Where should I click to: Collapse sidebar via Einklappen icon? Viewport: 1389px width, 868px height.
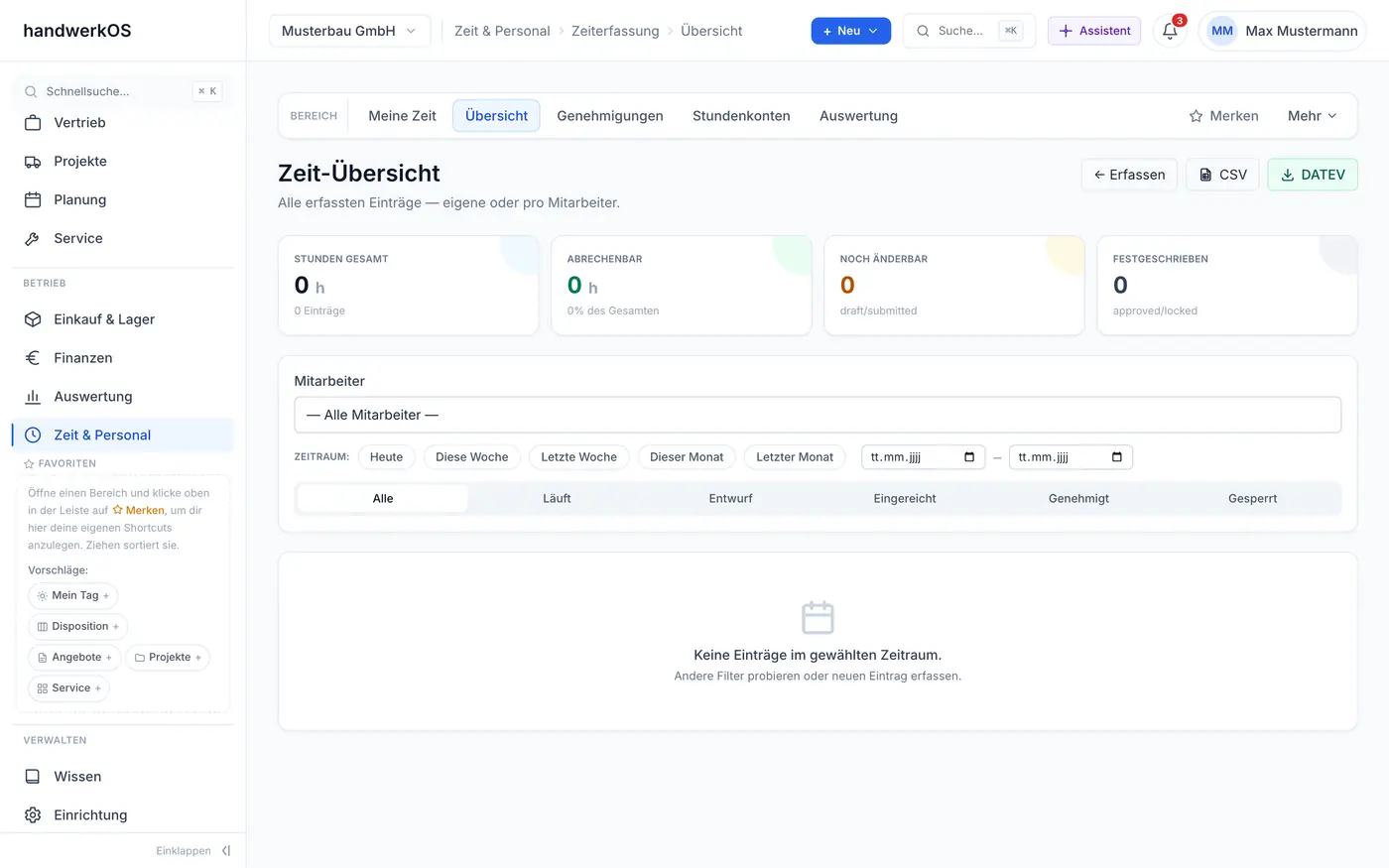pyautogui.click(x=226, y=851)
